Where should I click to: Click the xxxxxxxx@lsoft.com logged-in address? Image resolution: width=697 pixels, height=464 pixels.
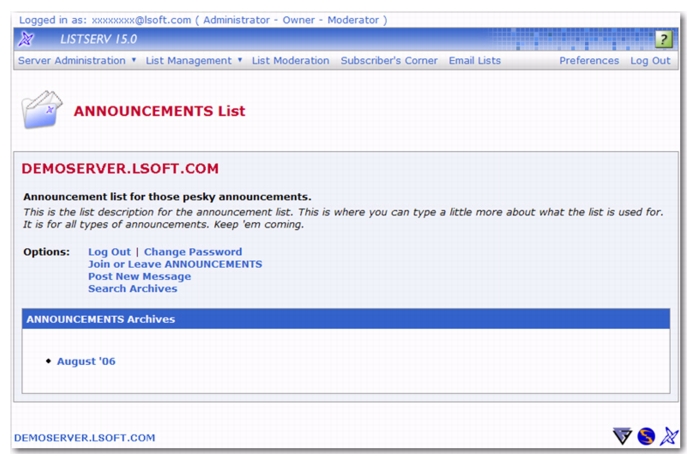pos(141,20)
